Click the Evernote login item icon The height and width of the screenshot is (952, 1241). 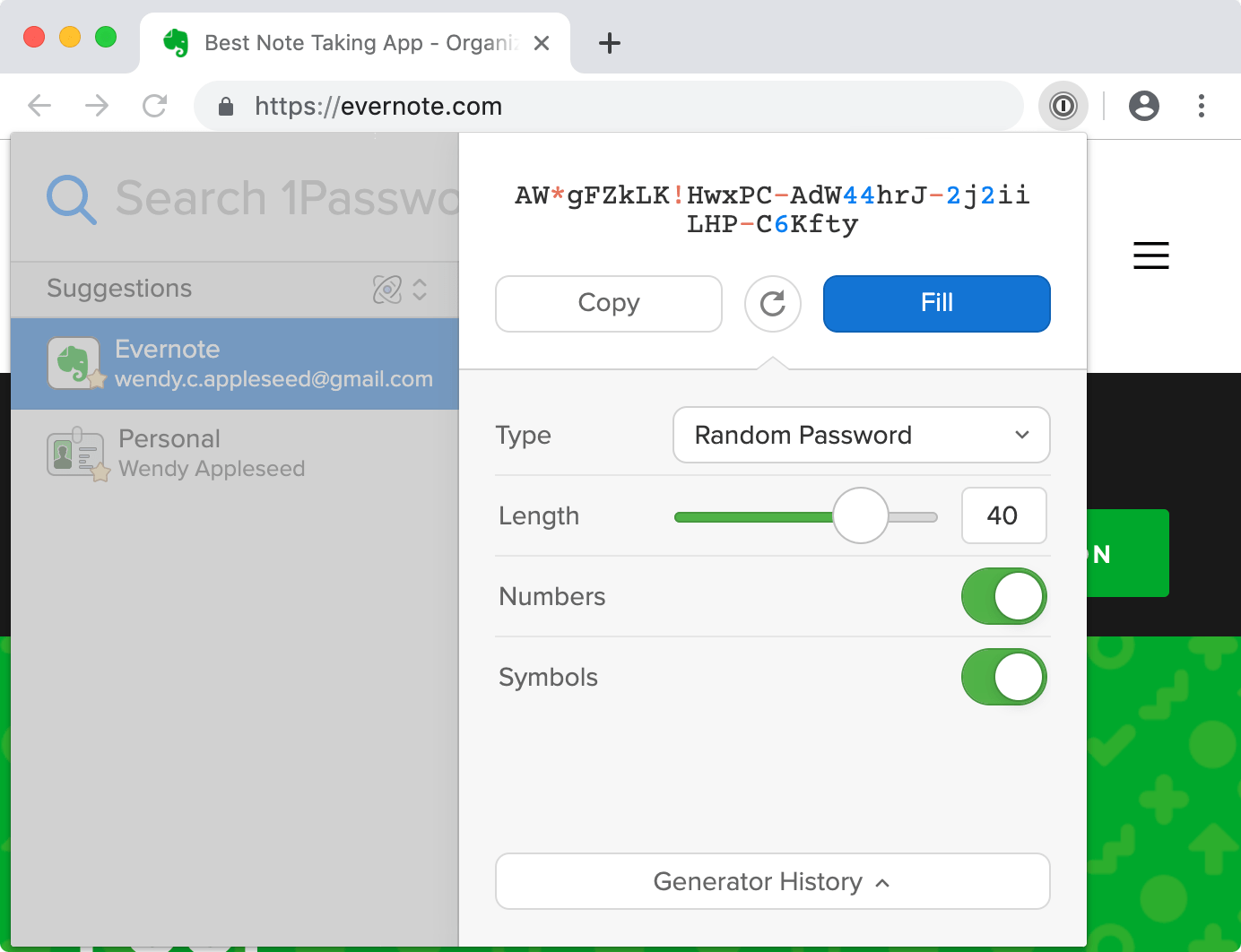click(75, 363)
